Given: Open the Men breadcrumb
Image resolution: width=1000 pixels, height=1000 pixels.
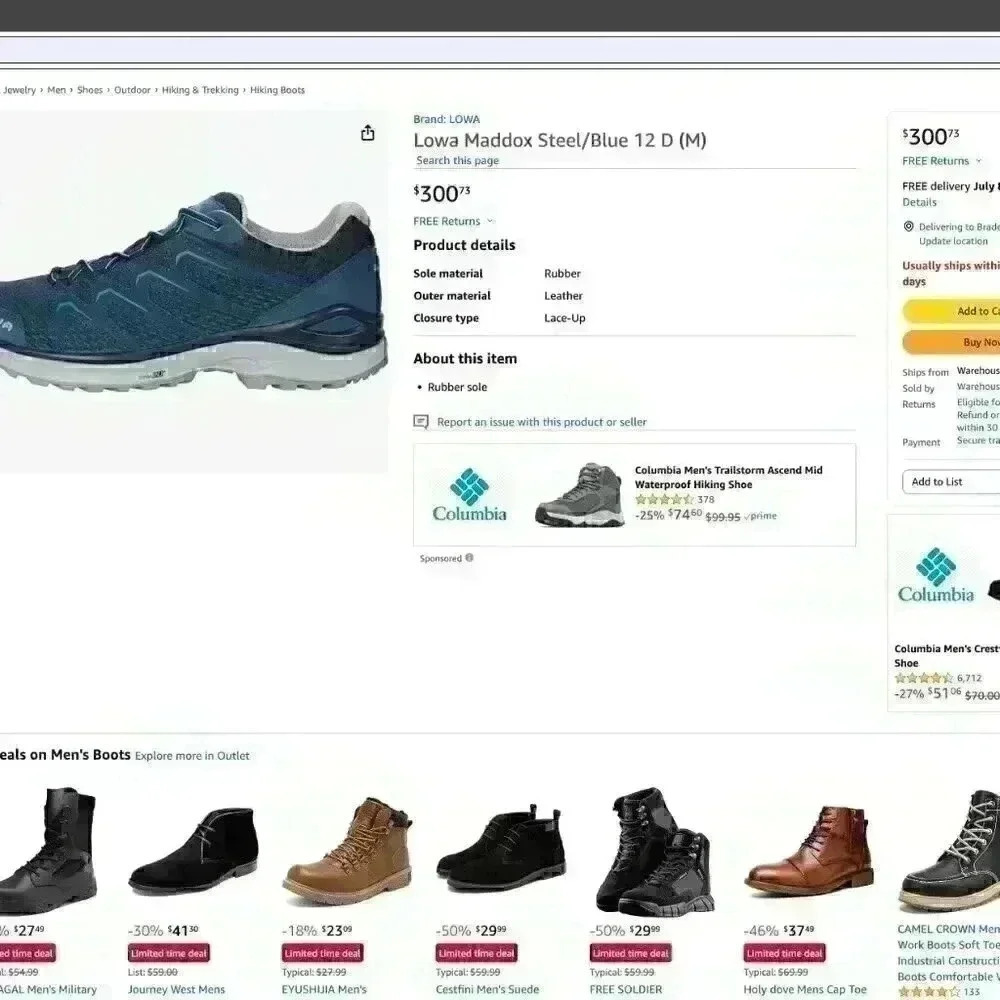Looking at the screenshot, I should coord(56,90).
